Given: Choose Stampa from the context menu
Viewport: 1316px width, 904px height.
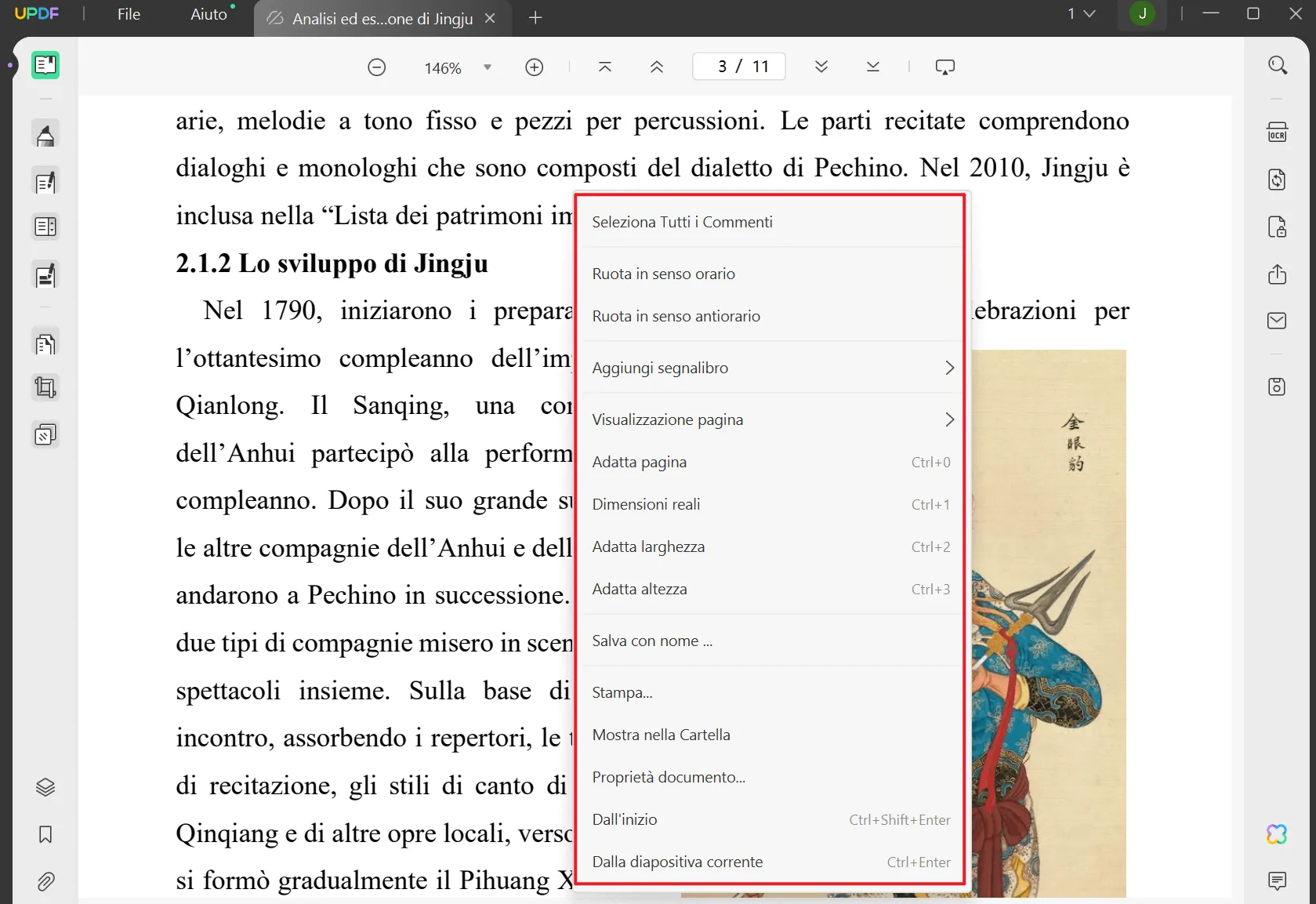Looking at the screenshot, I should coord(622,692).
